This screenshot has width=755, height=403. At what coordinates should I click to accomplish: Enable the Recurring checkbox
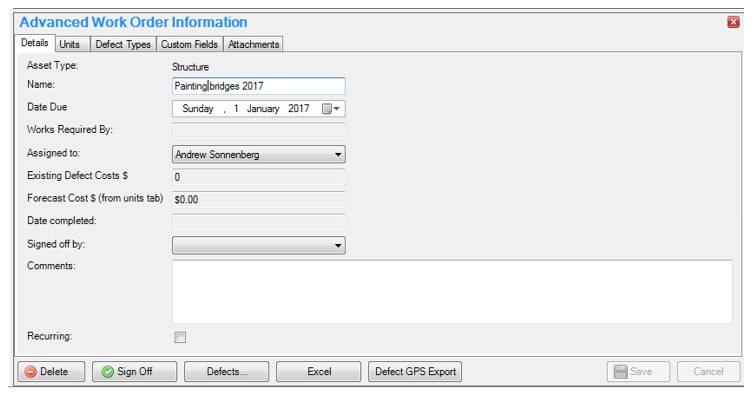[180, 337]
